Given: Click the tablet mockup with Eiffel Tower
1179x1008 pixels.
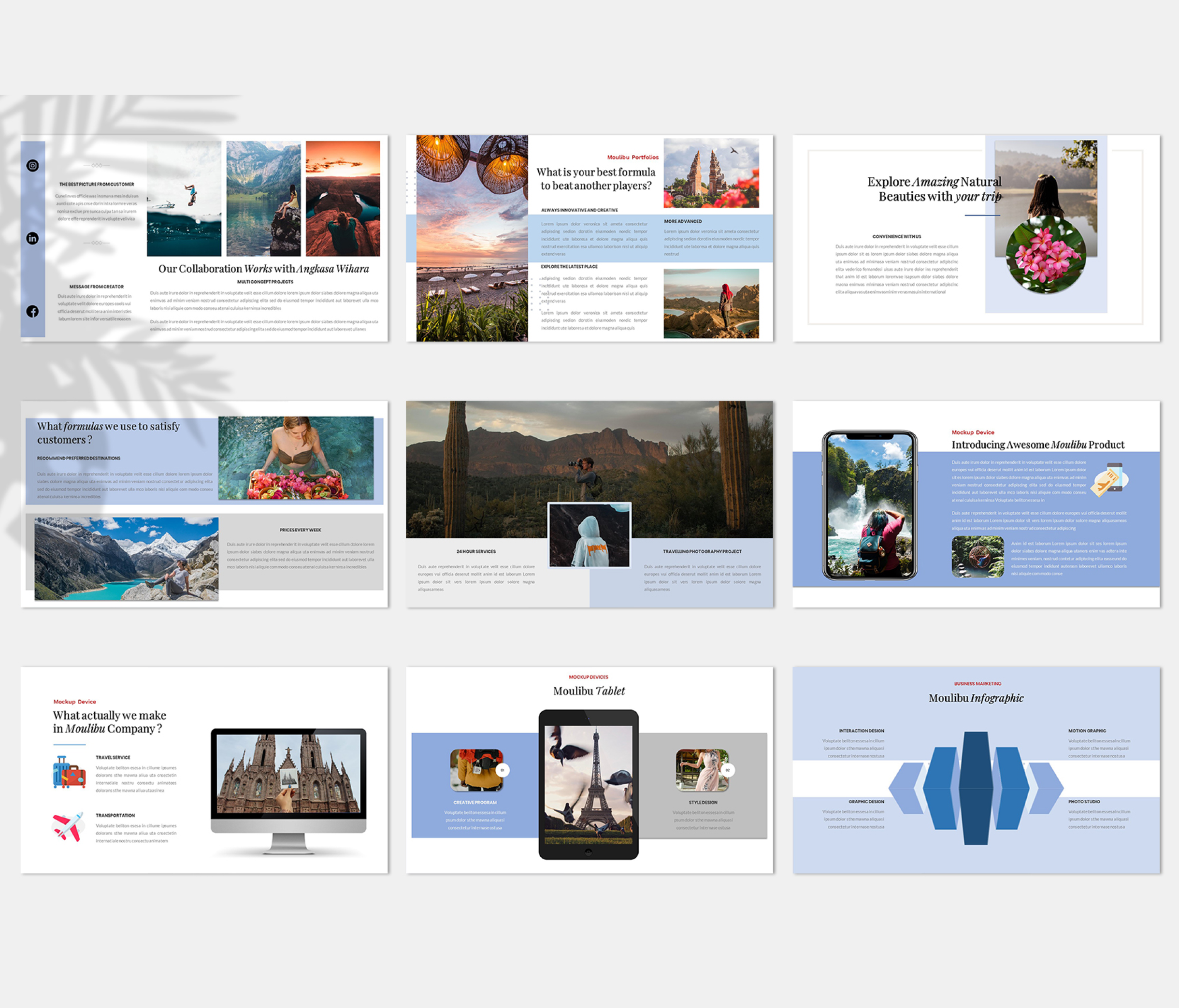Looking at the screenshot, I should [589, 784].
